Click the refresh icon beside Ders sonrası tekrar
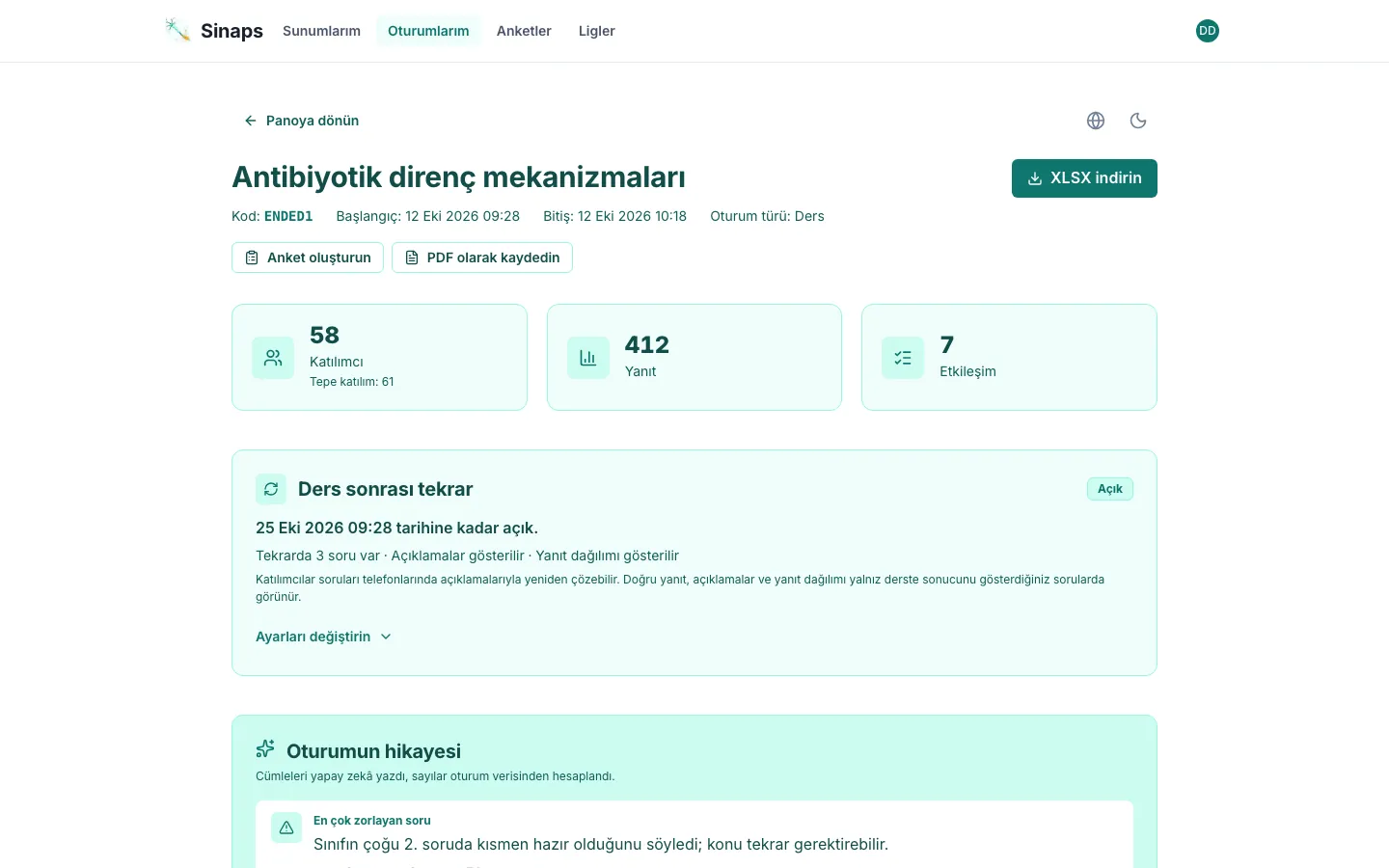 (x=271, y=489)
